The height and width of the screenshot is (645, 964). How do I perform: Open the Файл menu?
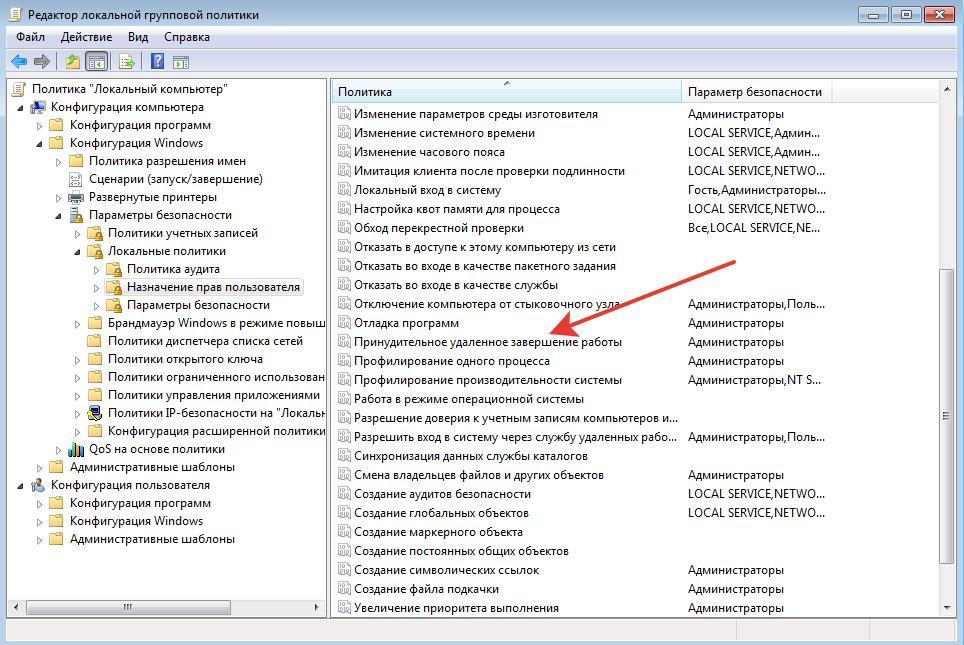[30, 37]
